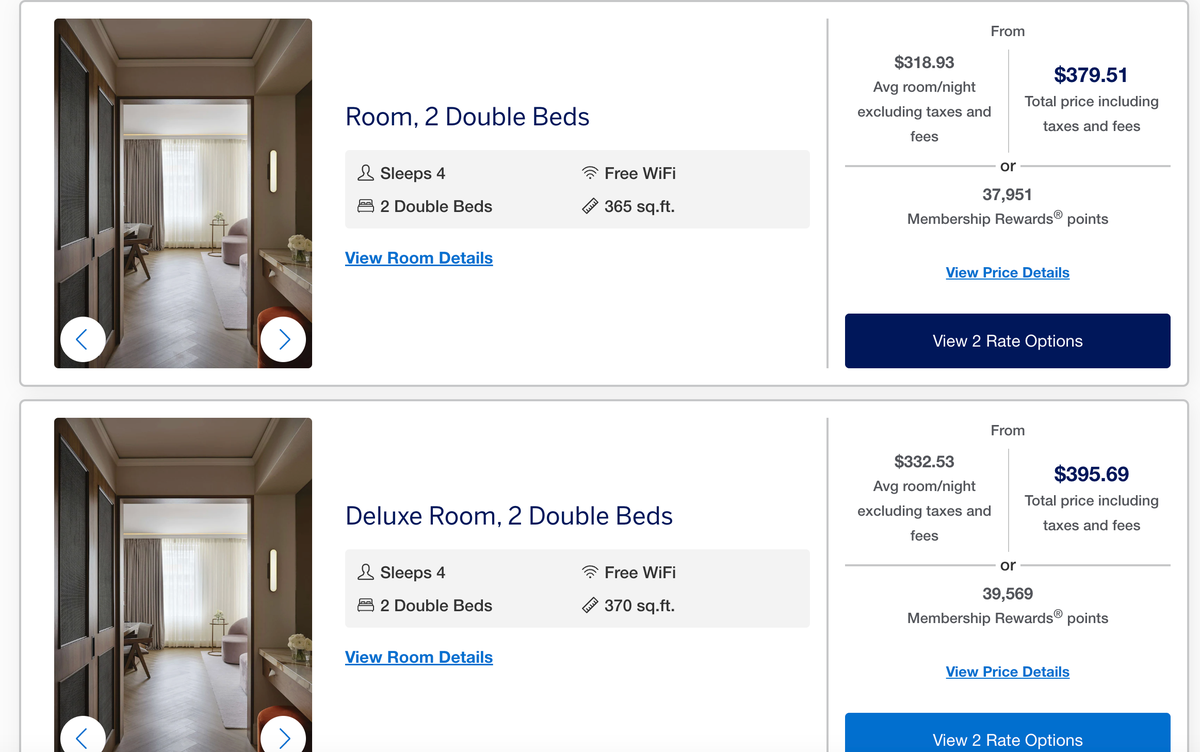
Task: Click View 2 Rate Options for Room, 2 Double Beds
Action: tap(1007, 340)
